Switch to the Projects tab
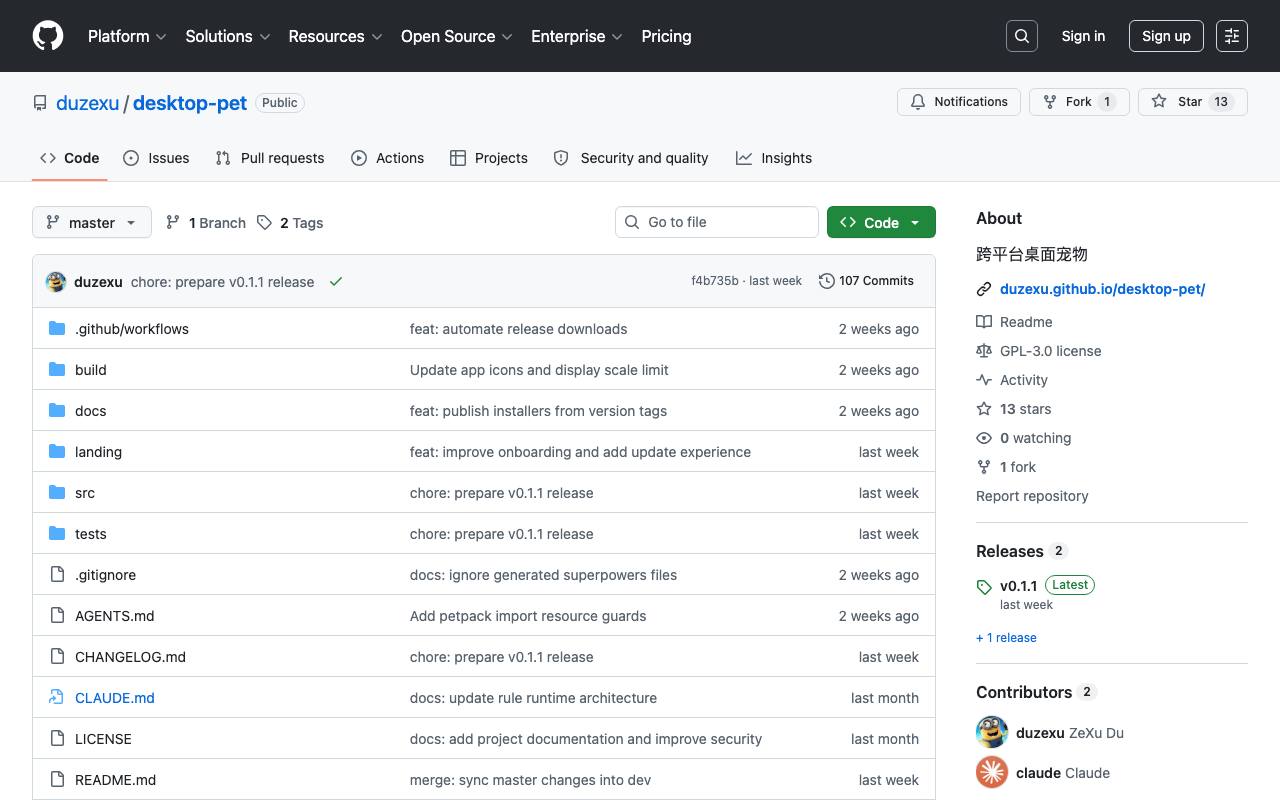The image size is (1280, 800). [489, 158]
